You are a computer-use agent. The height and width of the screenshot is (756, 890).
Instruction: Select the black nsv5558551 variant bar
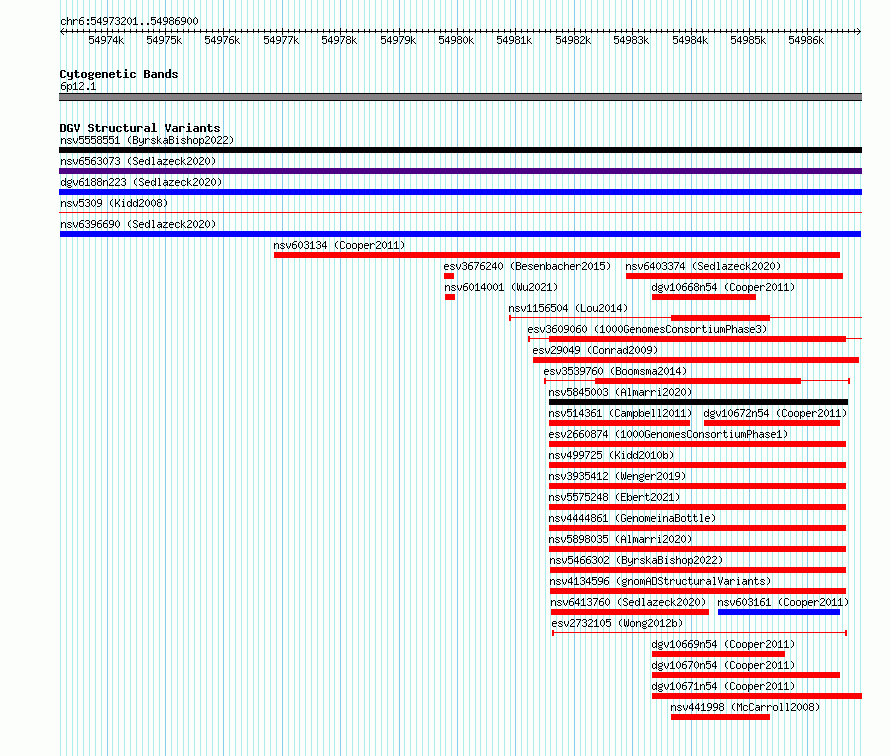(x=460, y=150)
